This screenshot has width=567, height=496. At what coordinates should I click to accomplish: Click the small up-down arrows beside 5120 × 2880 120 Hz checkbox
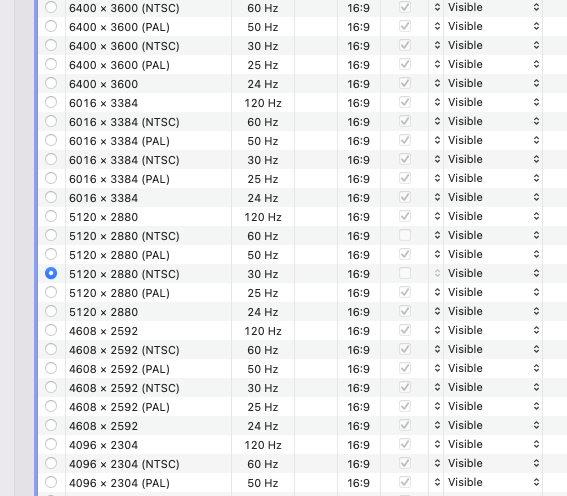[438, 216]
